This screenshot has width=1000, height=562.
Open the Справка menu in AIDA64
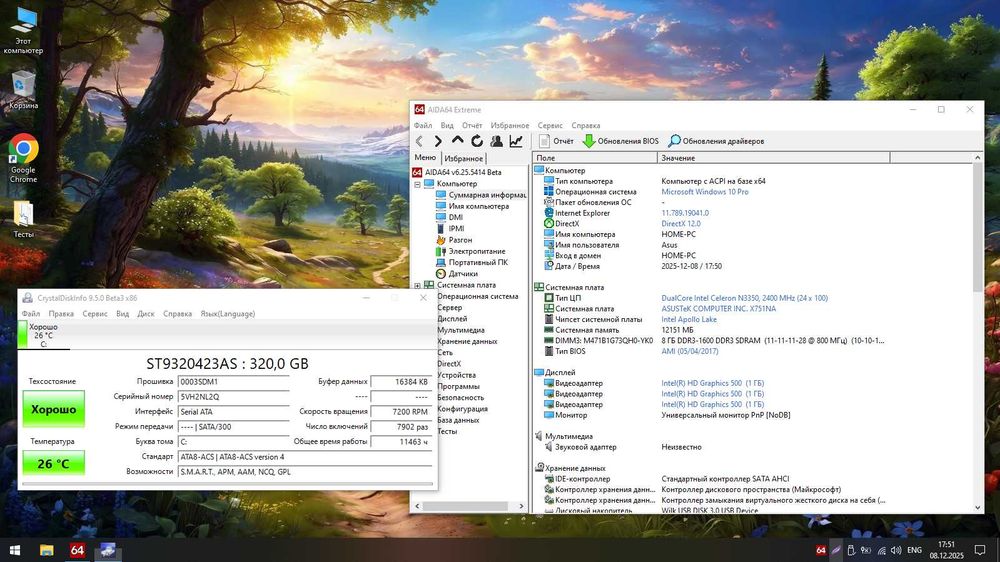[x=585, y=126]
